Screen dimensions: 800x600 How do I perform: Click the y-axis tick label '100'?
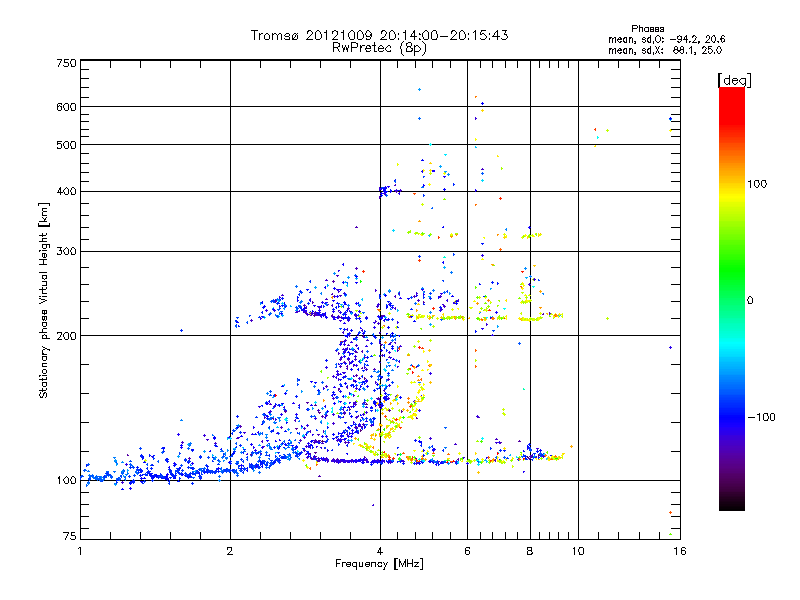pyautogui.click(x=67, y=481)
